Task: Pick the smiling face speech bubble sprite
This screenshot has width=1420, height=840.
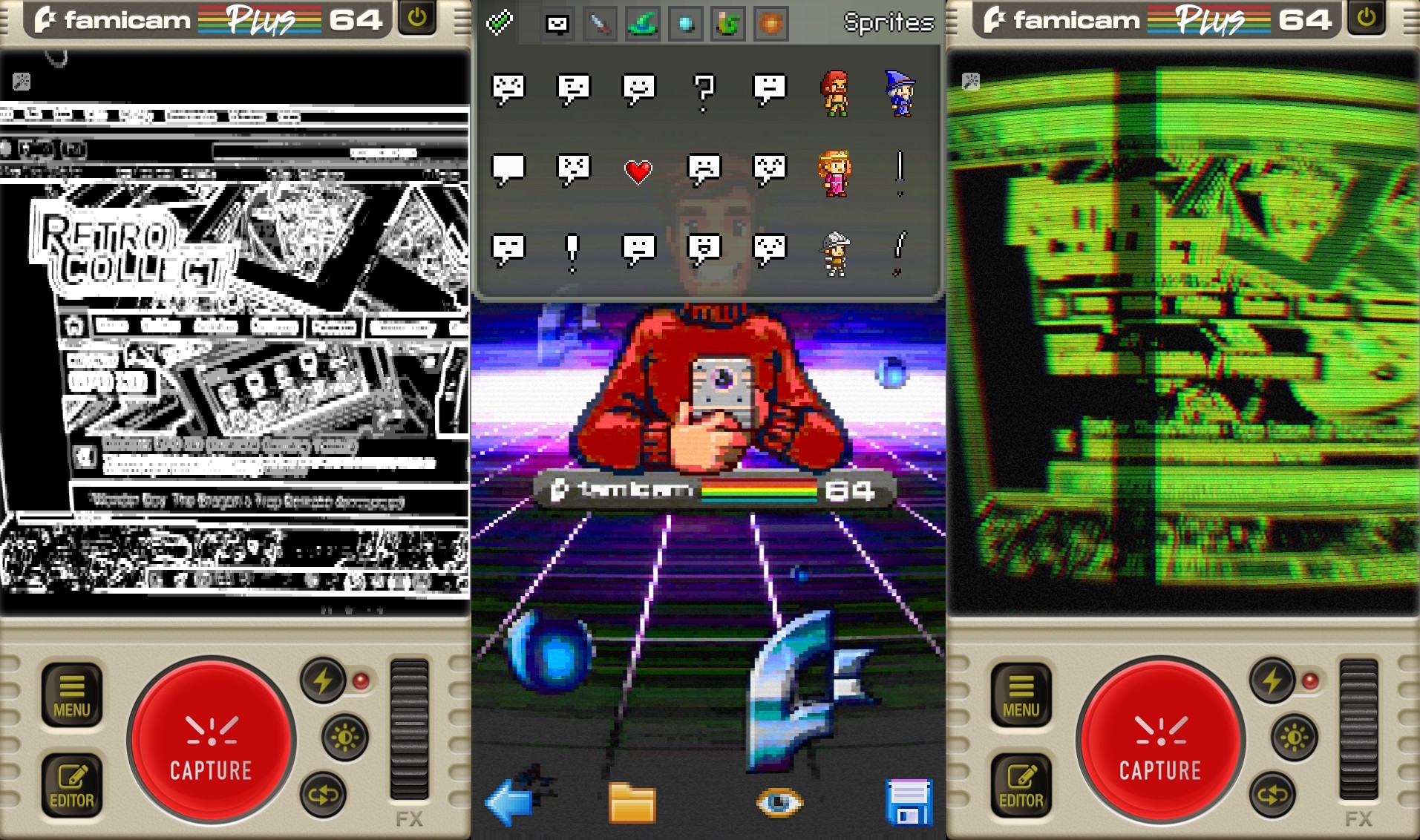Action: pyautogui.click(x=639, y=91)
